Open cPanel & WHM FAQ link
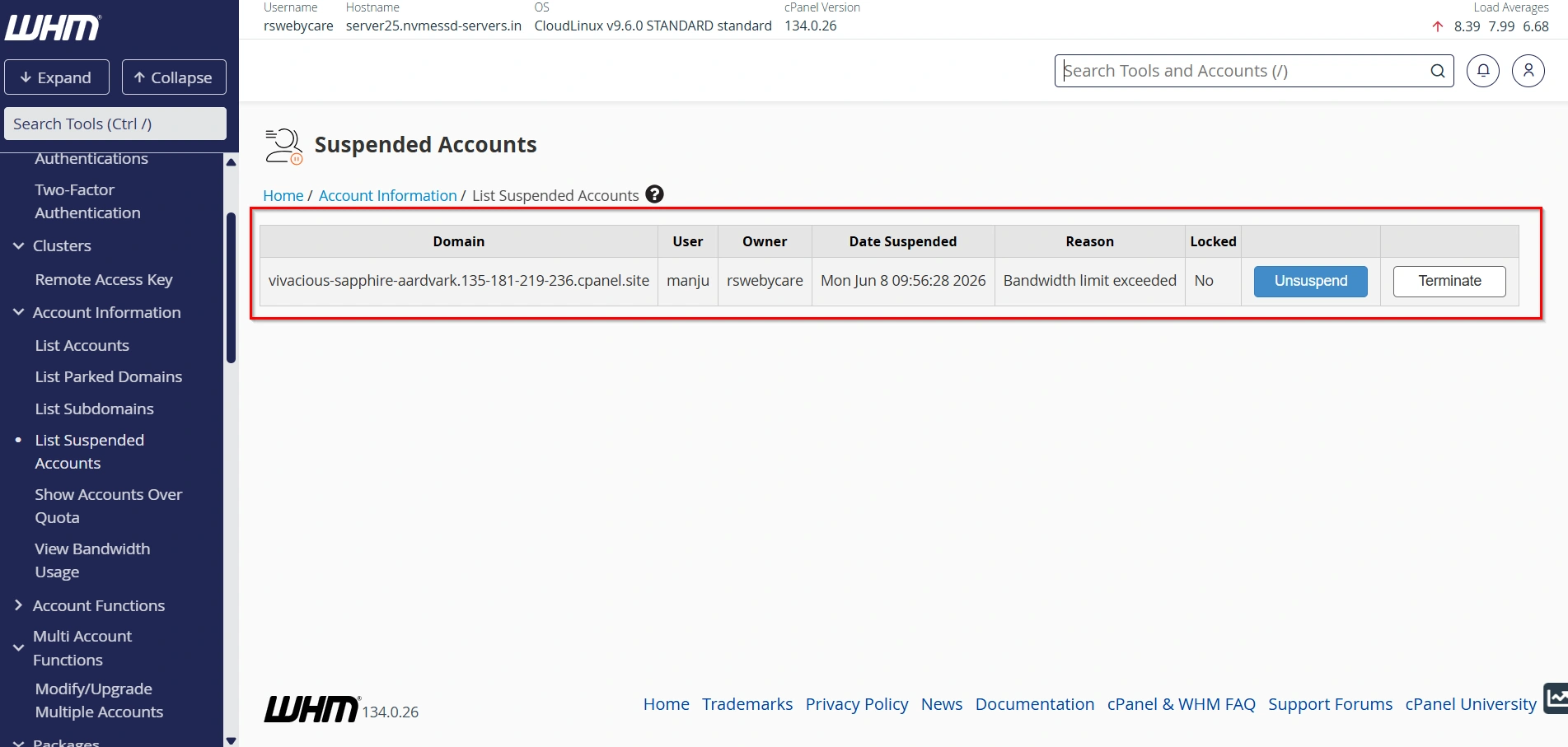Viewport: 1568px width, 747px height. (1181, 704)
